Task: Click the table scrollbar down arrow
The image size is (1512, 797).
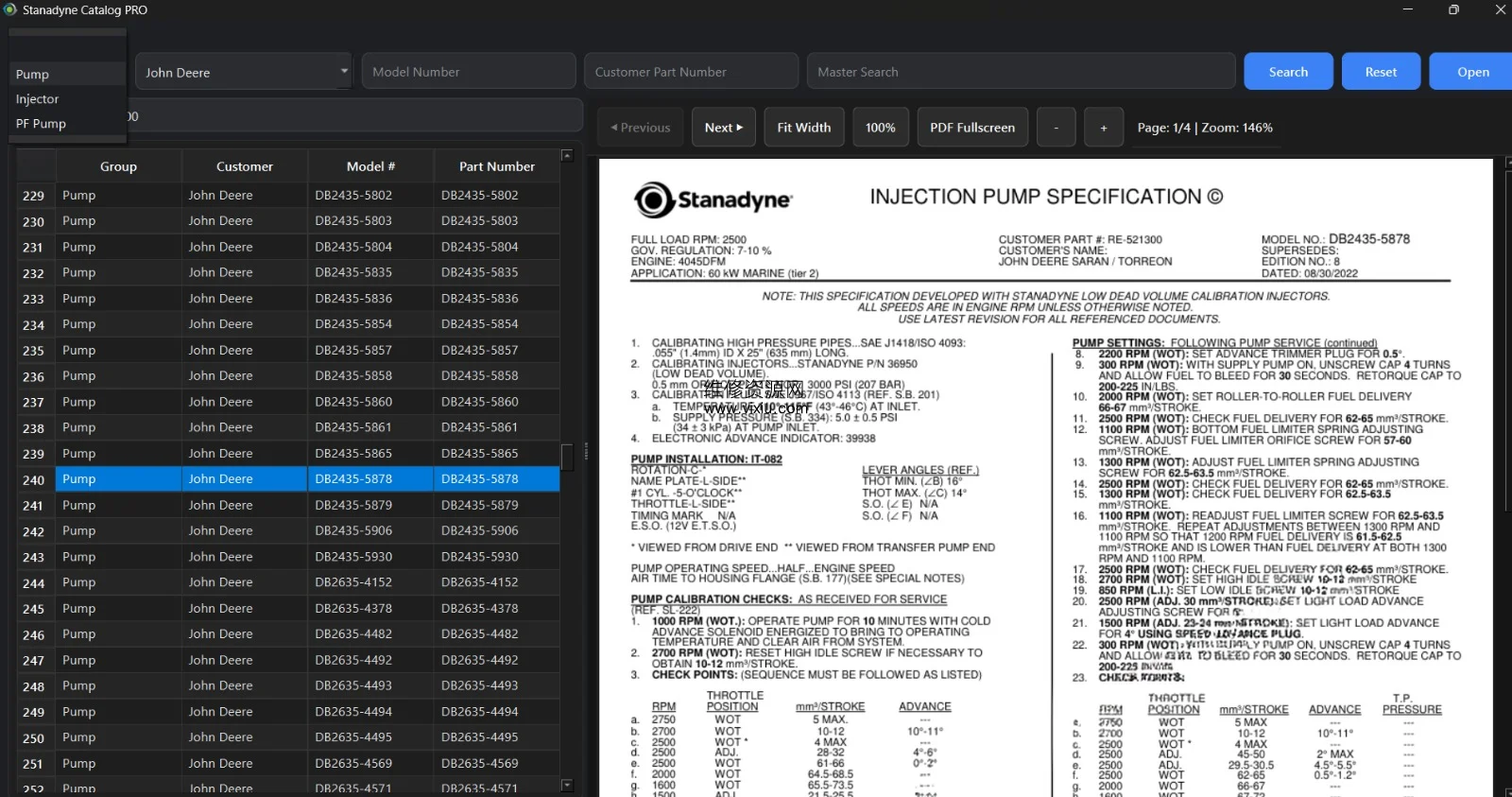Action: [x=567, y=785]
